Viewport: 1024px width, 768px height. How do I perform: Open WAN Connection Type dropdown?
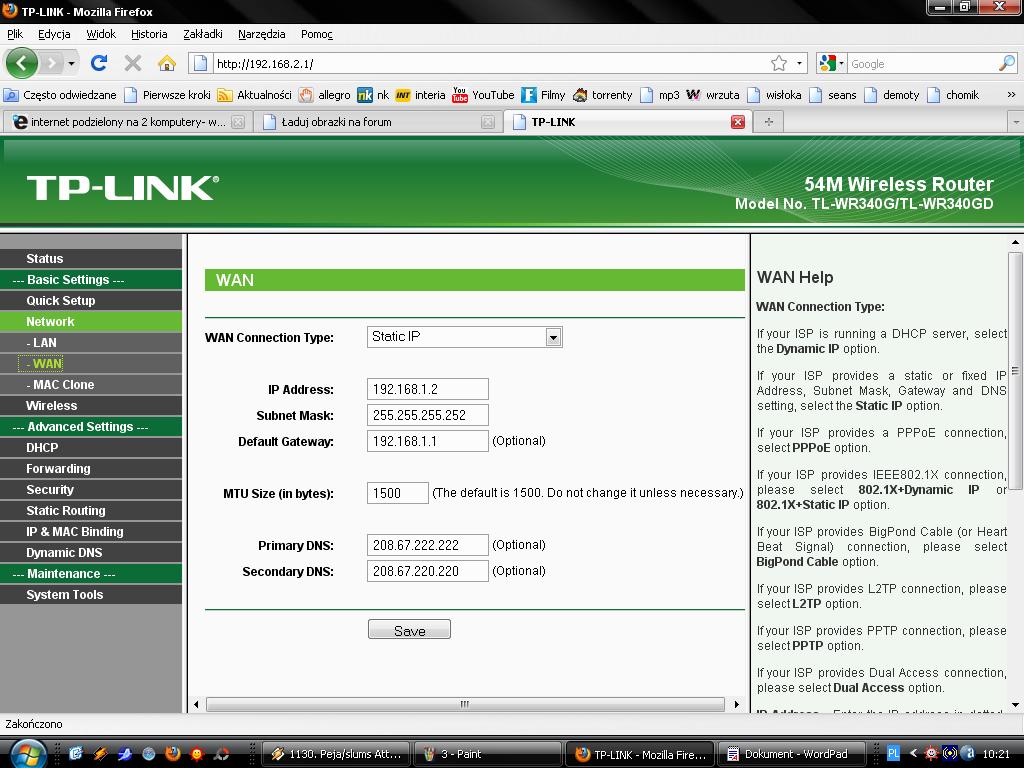(x=464, y=337)
